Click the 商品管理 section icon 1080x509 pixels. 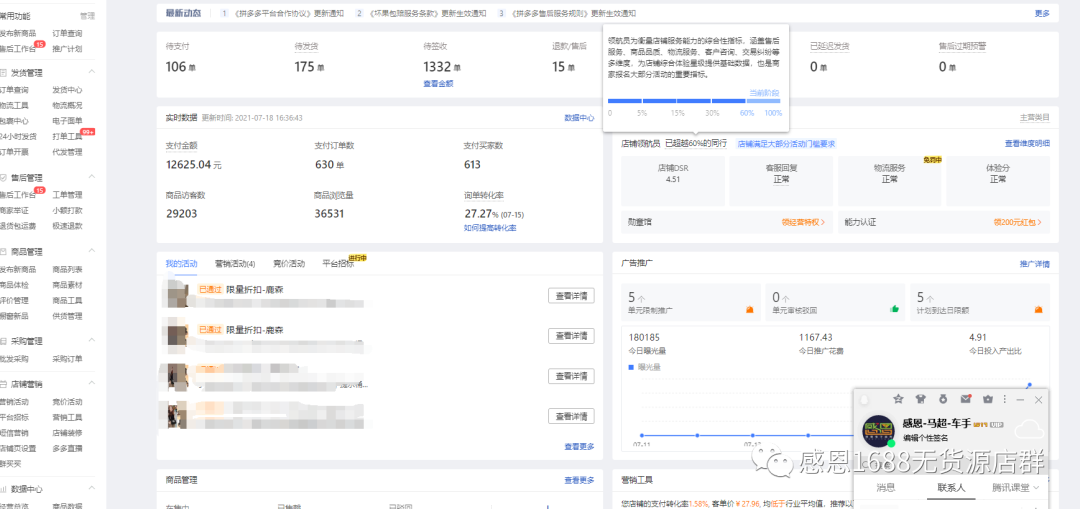pyautogui.click(x=3, y=251)
